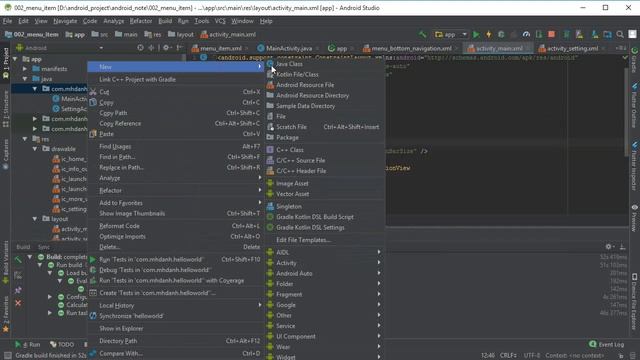Click the UTF-8 encoding indicator
Image resolution: width=640 pixels, height=360 pixels.
[x=532, y=356]
